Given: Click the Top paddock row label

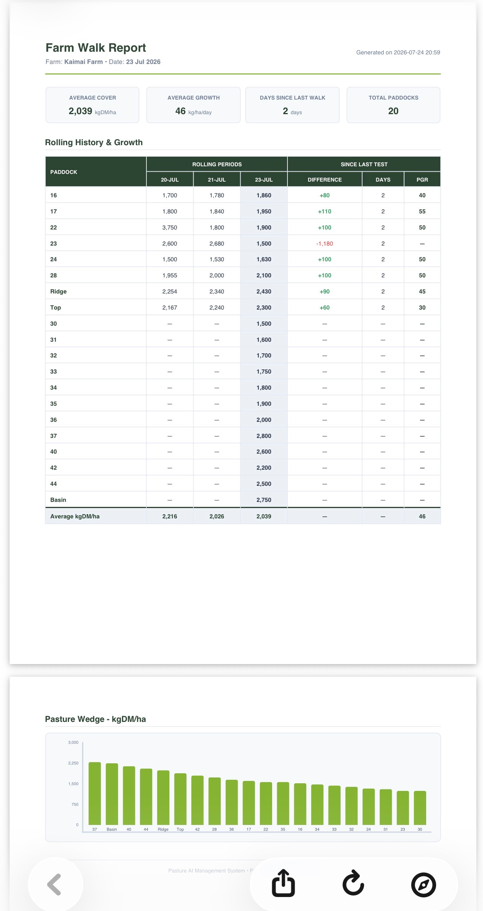Looking at the screenshot, I should click(x=55, y=307).
